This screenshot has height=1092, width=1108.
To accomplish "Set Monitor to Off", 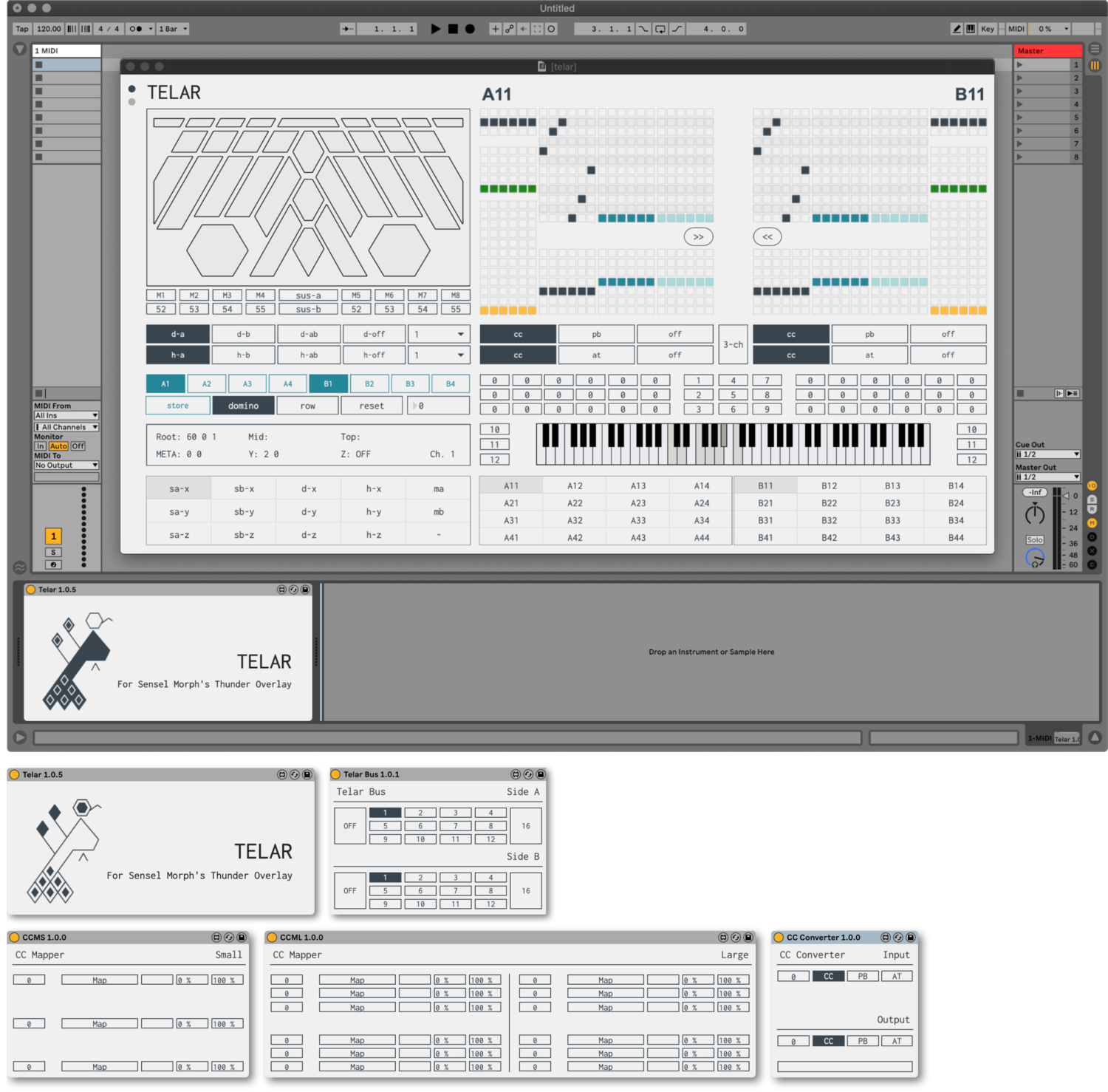I will 78,446.
